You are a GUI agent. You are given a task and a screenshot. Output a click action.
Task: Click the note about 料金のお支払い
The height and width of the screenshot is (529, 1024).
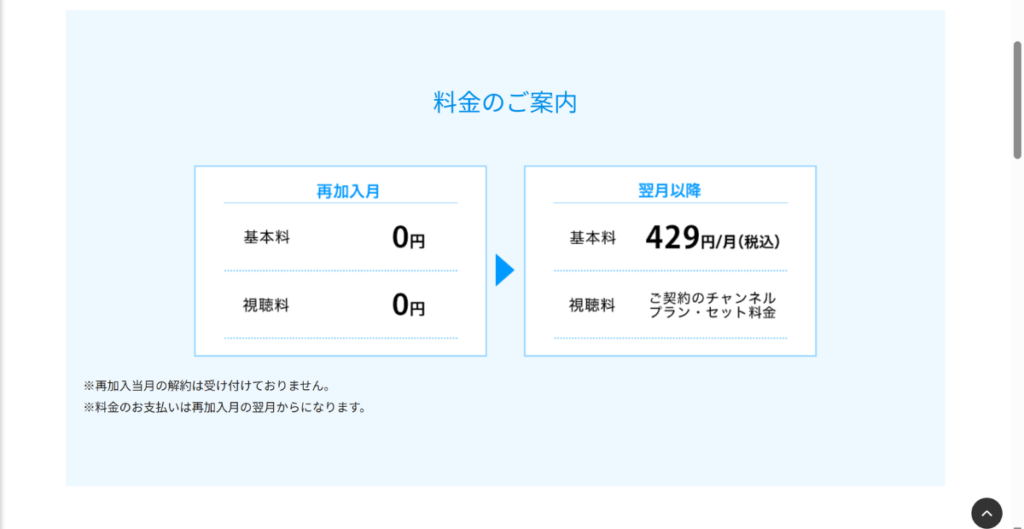(225, 407)
